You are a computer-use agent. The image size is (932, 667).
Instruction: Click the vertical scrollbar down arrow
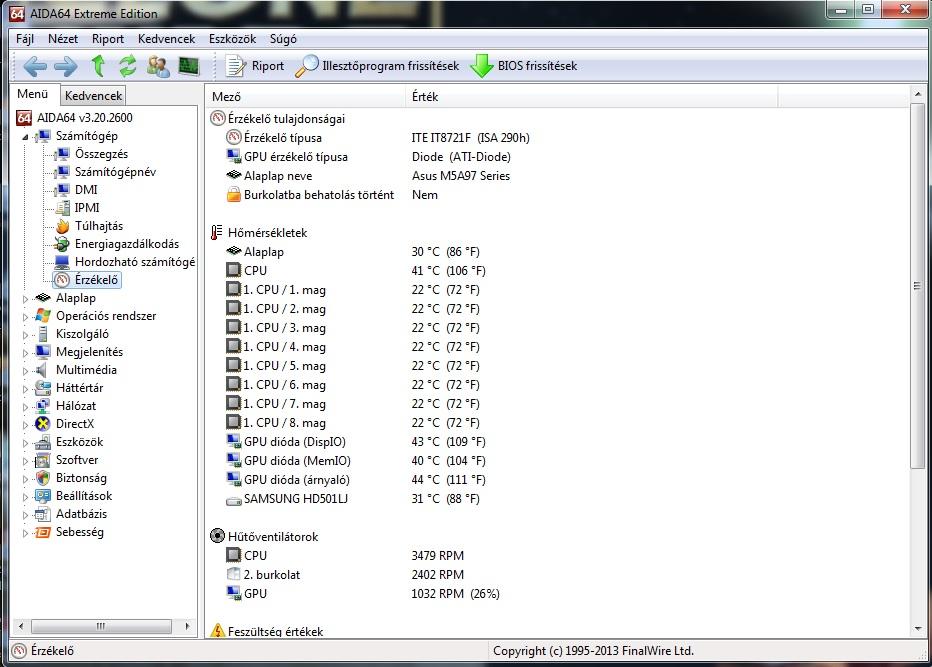(917, 628)
